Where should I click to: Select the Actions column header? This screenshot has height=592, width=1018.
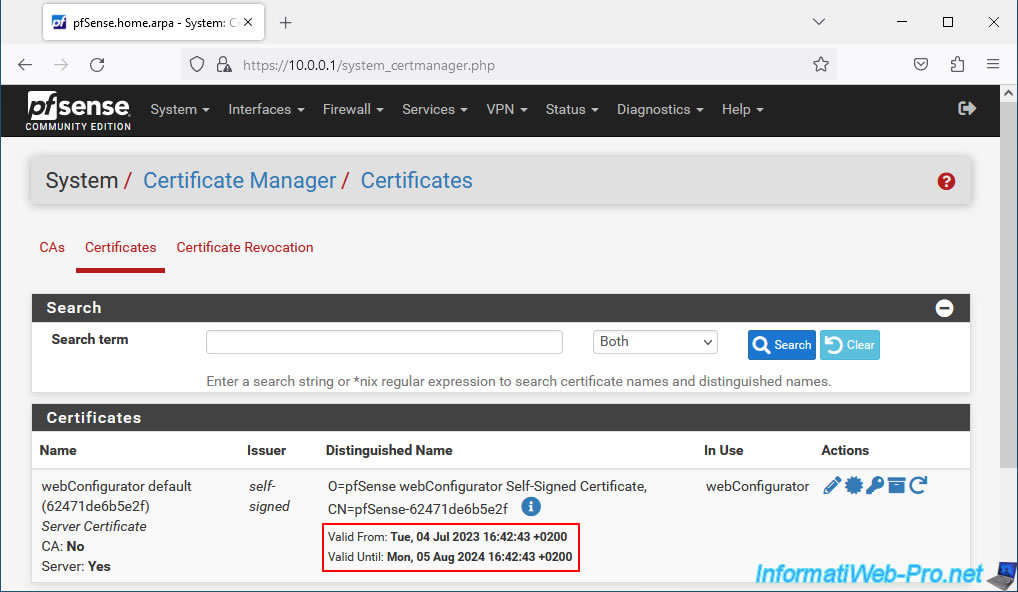coord(845,450)
